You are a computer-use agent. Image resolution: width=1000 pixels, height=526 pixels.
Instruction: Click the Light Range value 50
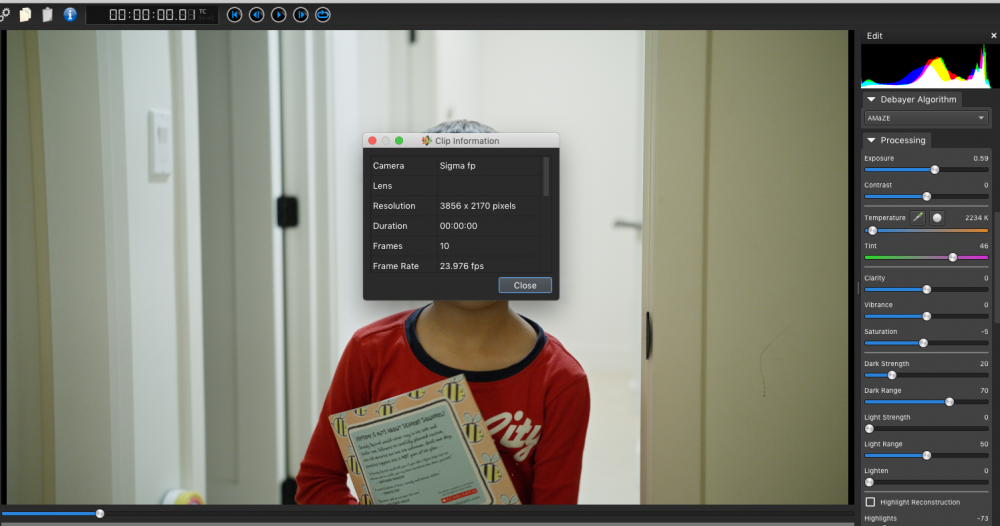tap(984, 444)
